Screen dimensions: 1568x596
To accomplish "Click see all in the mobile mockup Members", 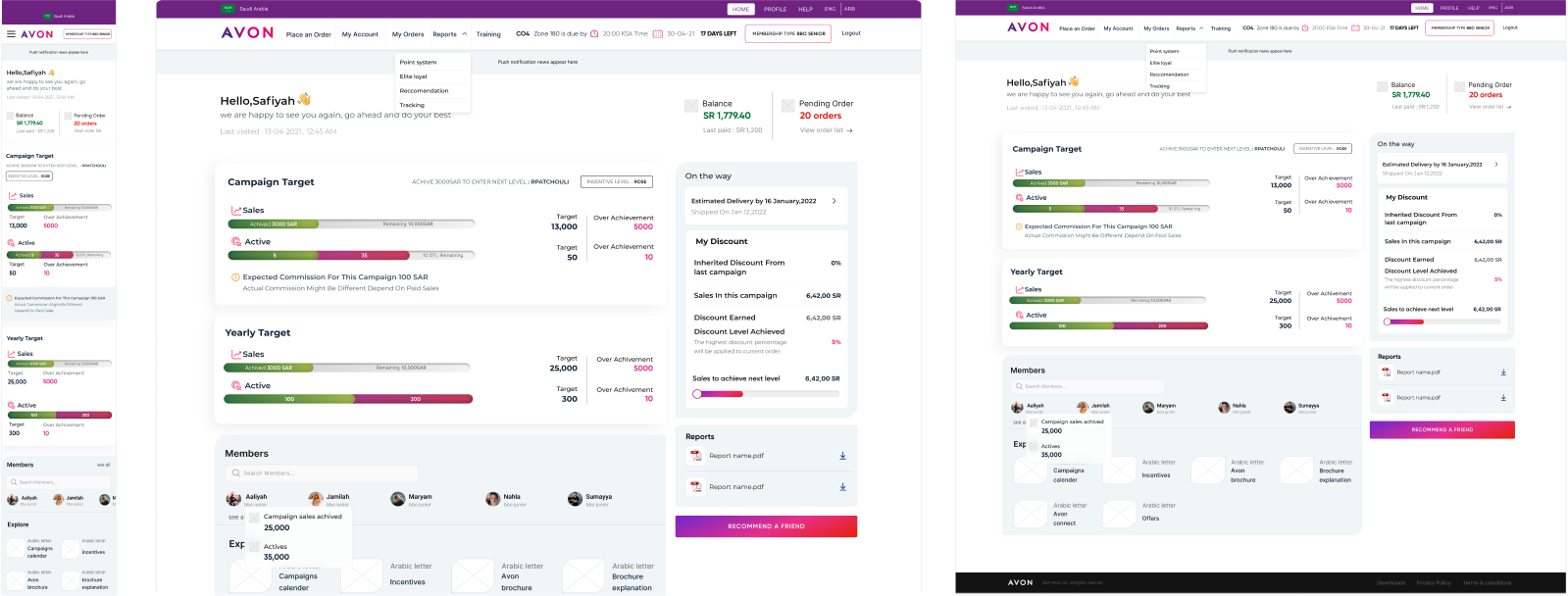I will (x=103, y=465).
